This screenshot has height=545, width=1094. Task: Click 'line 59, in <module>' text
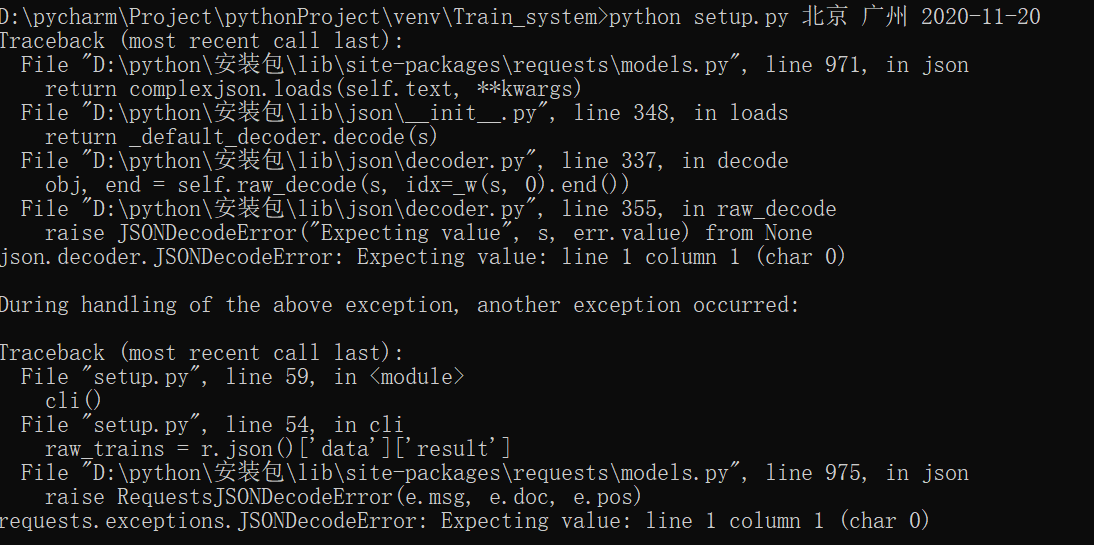click(346, 377)
